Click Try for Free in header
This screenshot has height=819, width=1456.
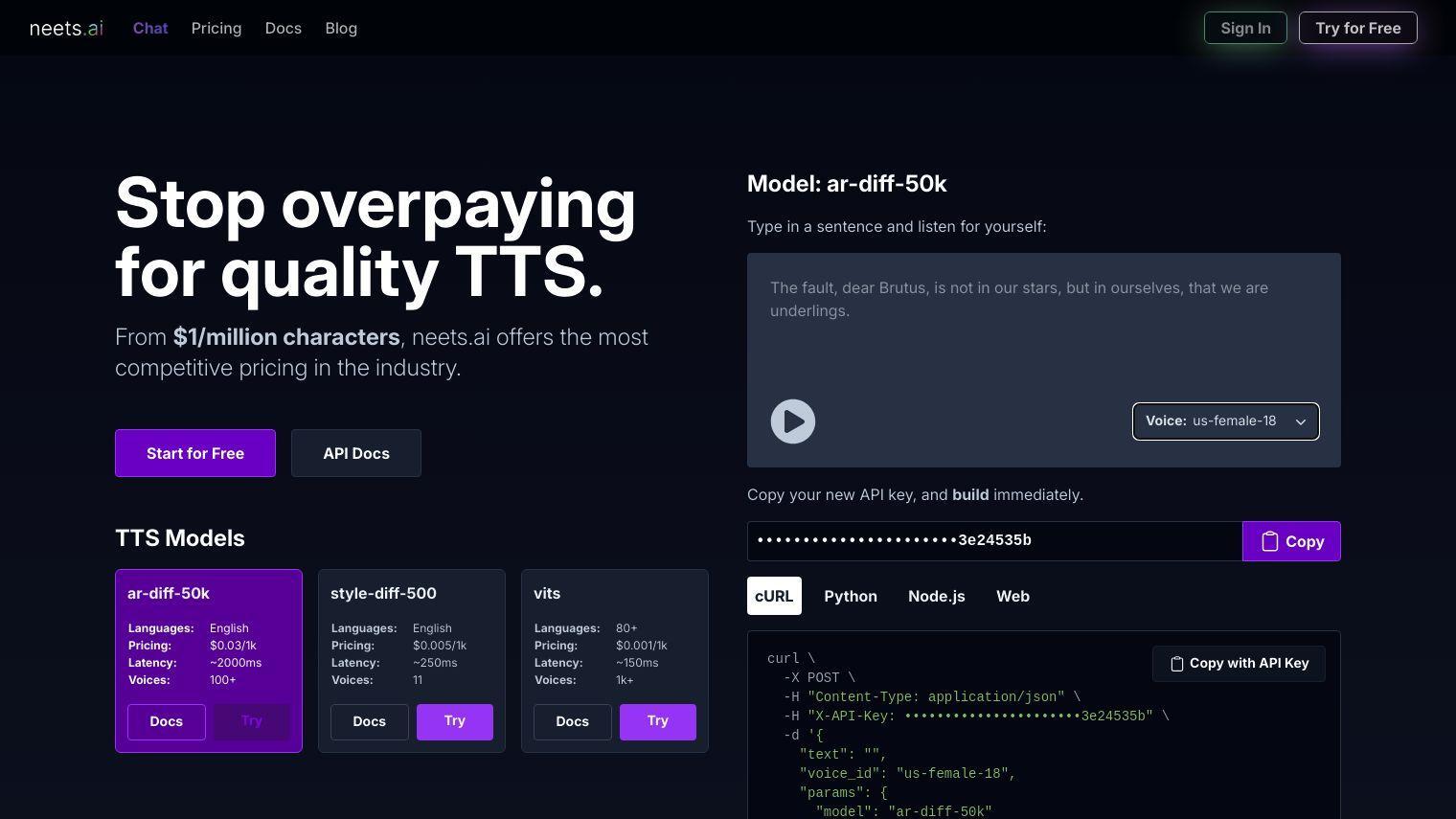[1358, 28]
